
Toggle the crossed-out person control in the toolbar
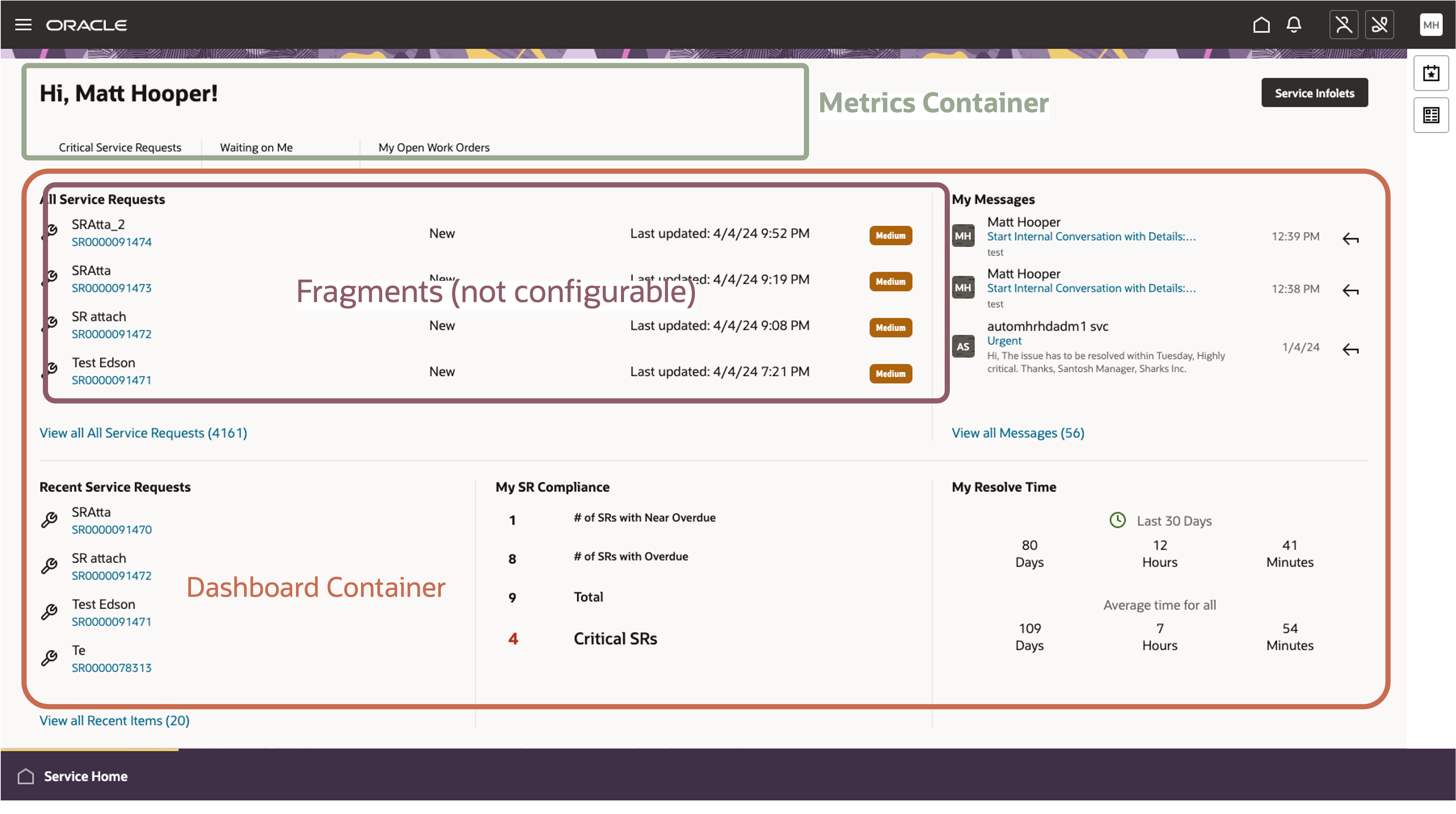(x=1344, y=24)
